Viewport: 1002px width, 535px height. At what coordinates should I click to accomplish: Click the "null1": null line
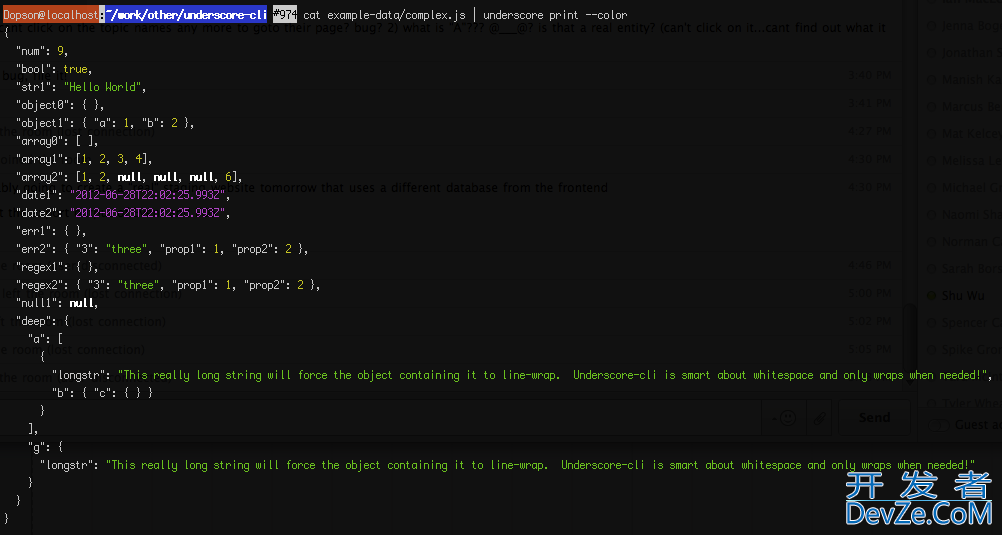(56, 303)
